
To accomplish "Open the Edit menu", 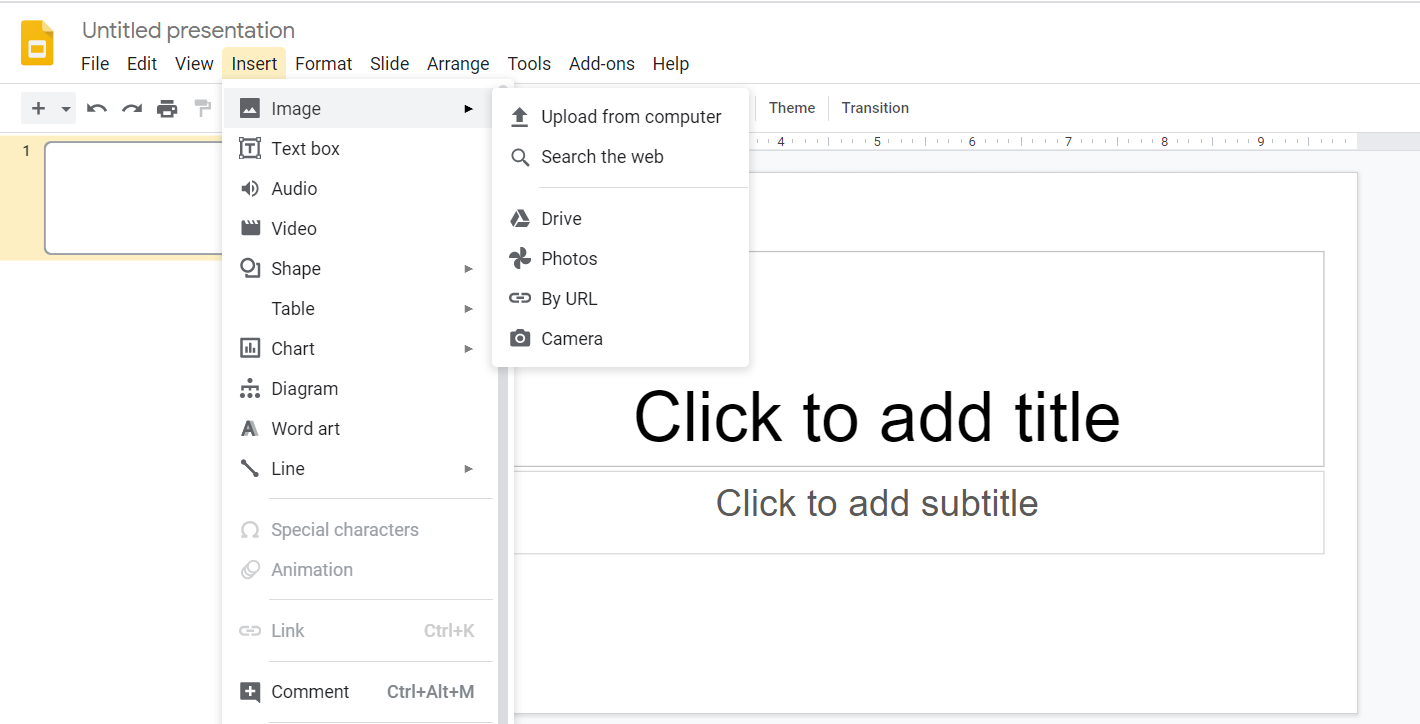I will 142,64.
